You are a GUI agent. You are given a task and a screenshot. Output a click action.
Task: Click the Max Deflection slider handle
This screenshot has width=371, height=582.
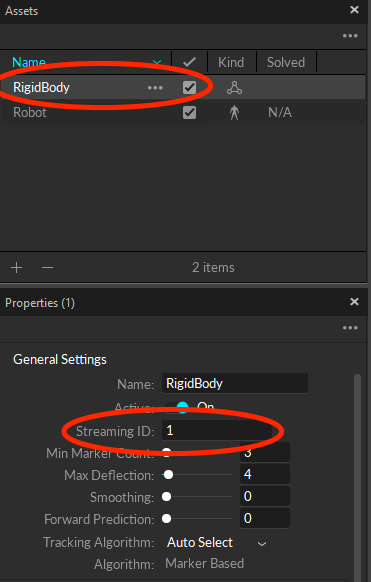[168, 475]
